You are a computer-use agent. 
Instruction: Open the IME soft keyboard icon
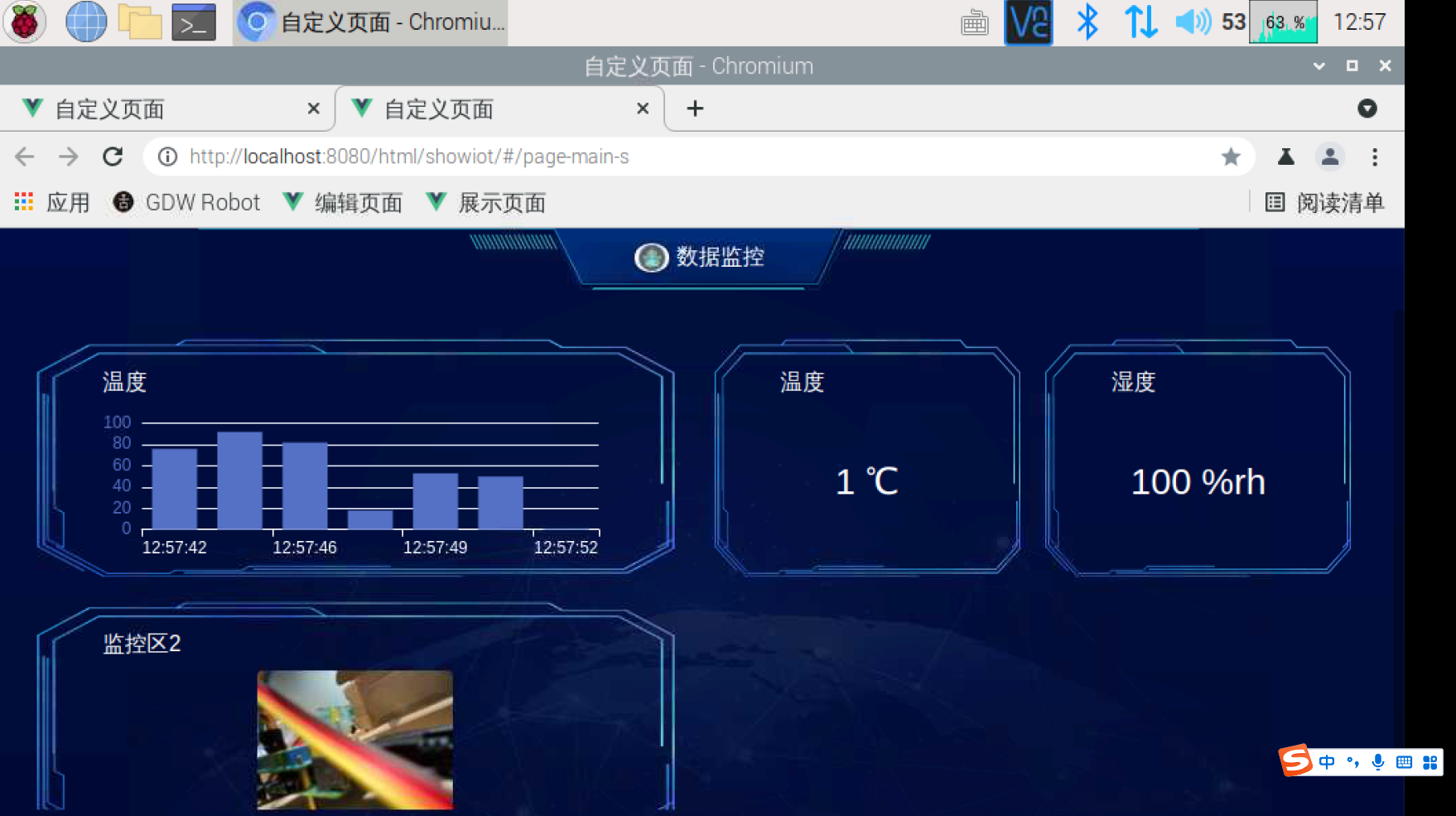[1404, 762]
